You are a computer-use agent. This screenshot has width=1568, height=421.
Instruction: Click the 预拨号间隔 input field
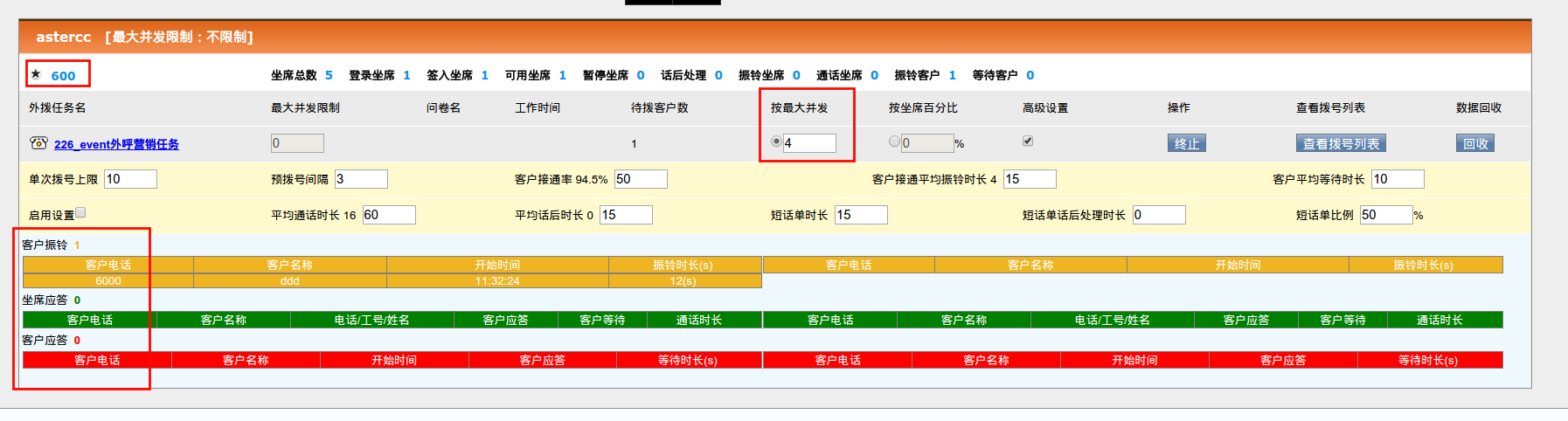(x=361, y=179)
